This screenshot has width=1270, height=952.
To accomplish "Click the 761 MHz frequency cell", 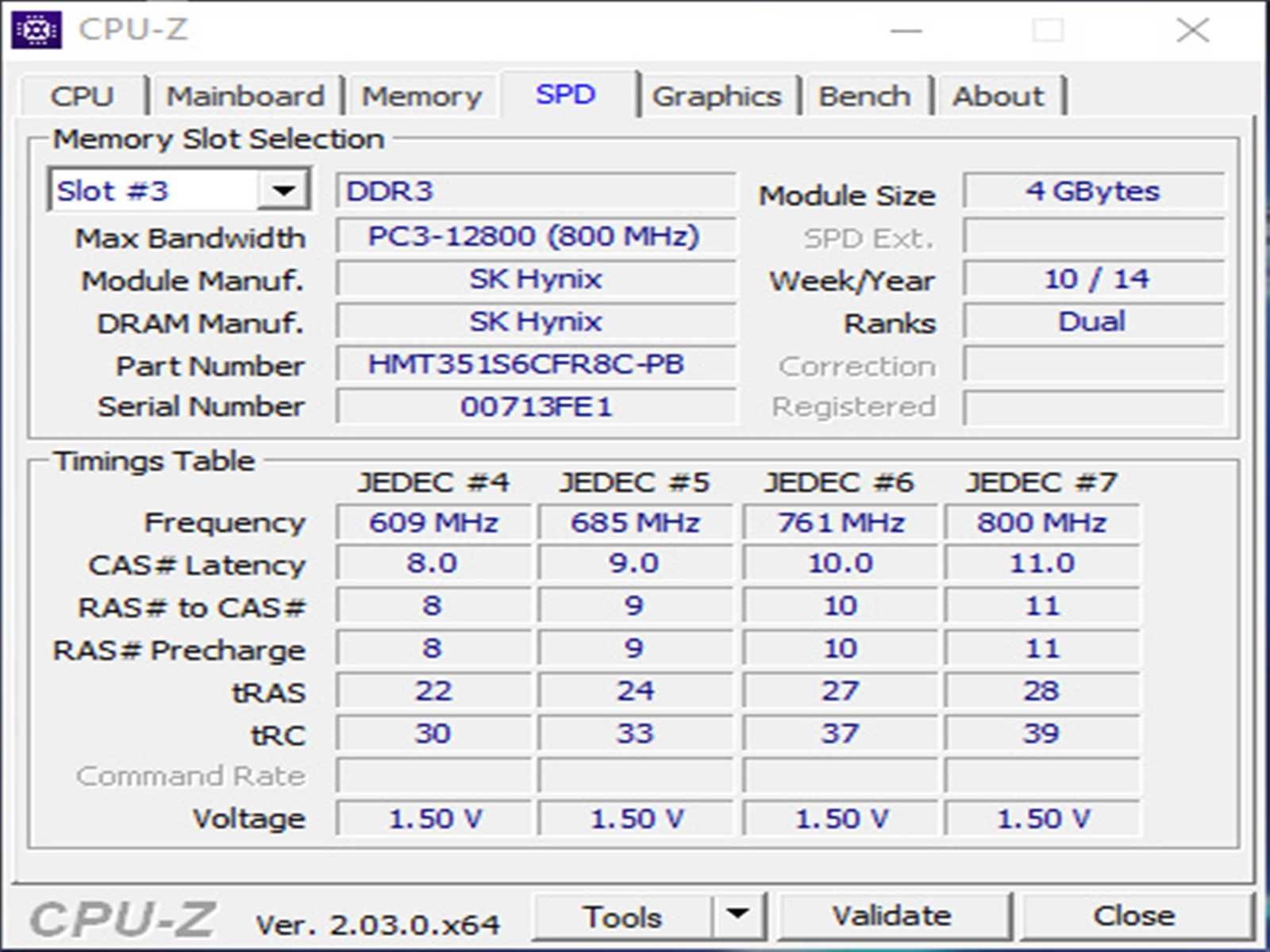I will pyautogui.click(x=841, y=522).
